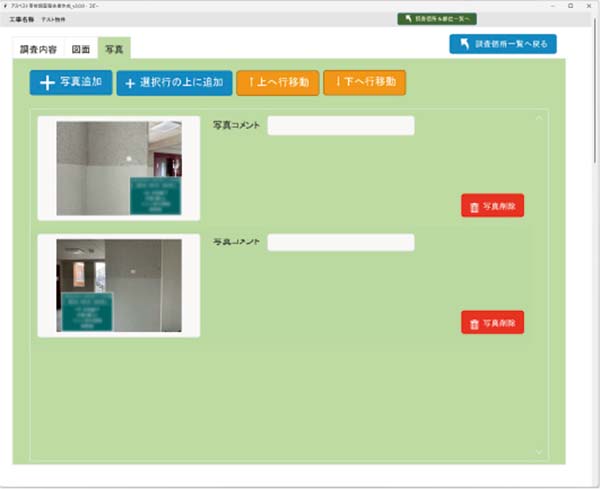Move selected row up with 上へ行移動
Viewport: 600px width, 489px height.
coord(278,83)
